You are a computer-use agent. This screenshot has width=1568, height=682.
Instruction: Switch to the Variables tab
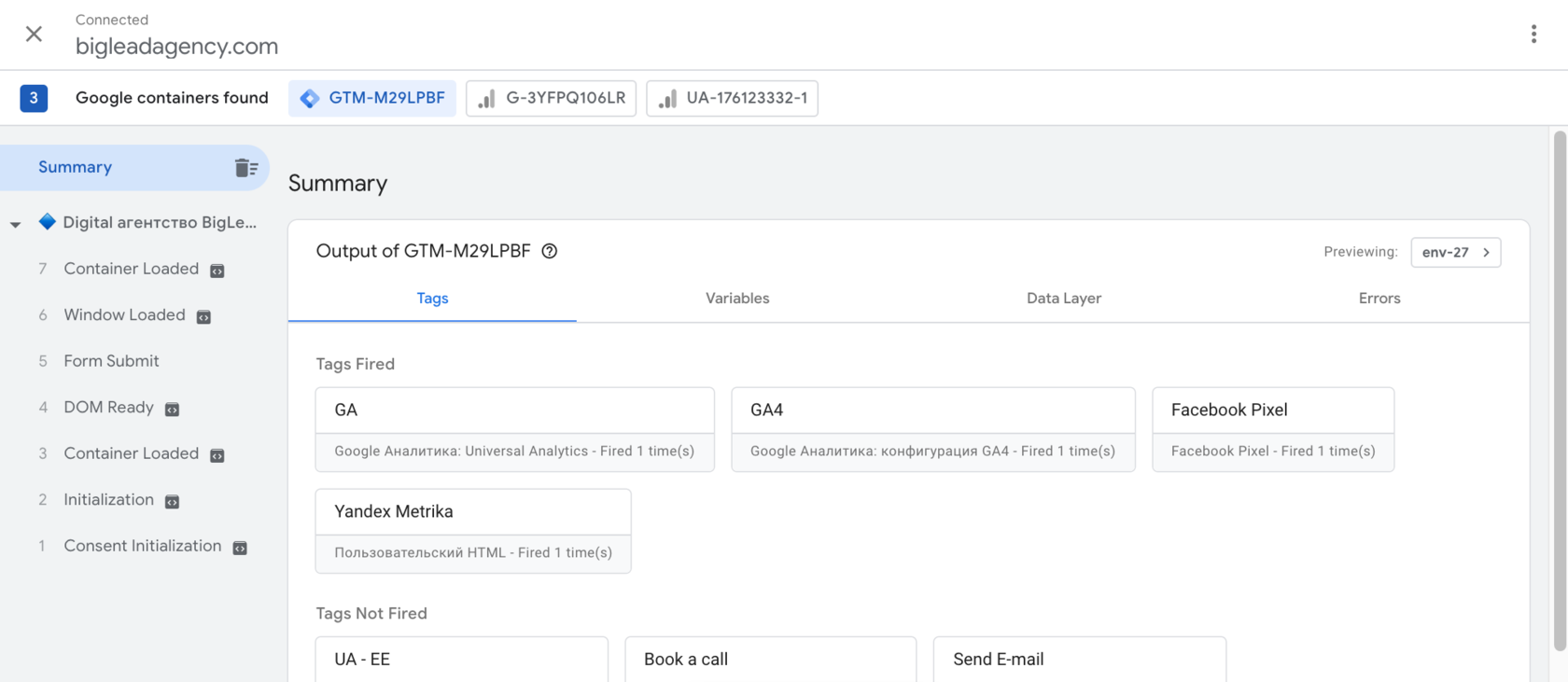coord(737,299)
